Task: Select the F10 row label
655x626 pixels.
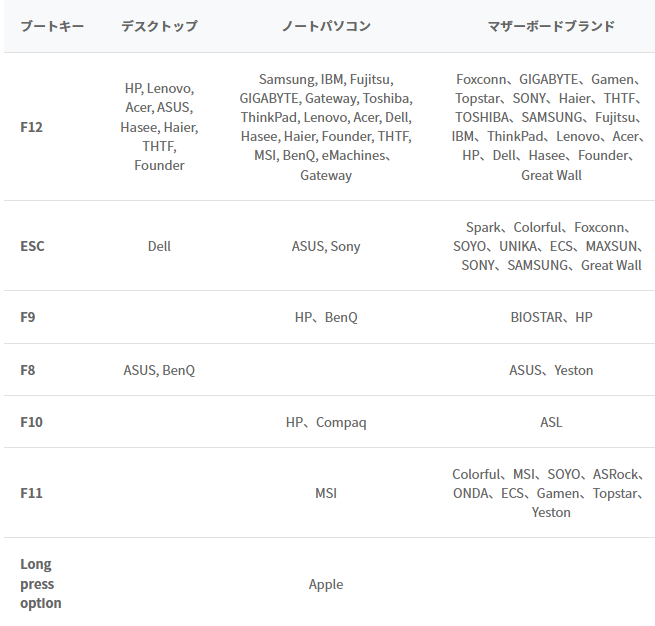Action: click(x=31, y=422)
